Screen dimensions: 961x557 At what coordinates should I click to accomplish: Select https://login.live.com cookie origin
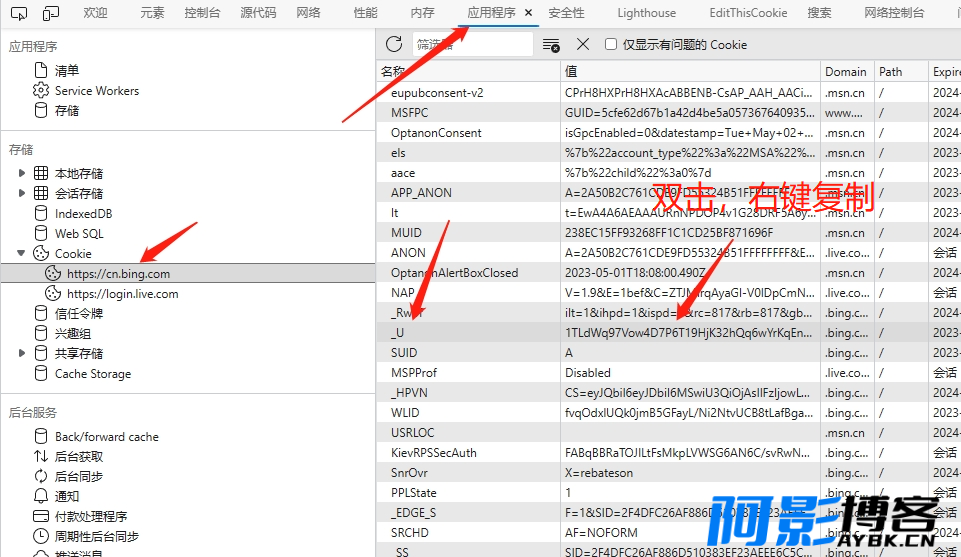(x=123, y=294)
